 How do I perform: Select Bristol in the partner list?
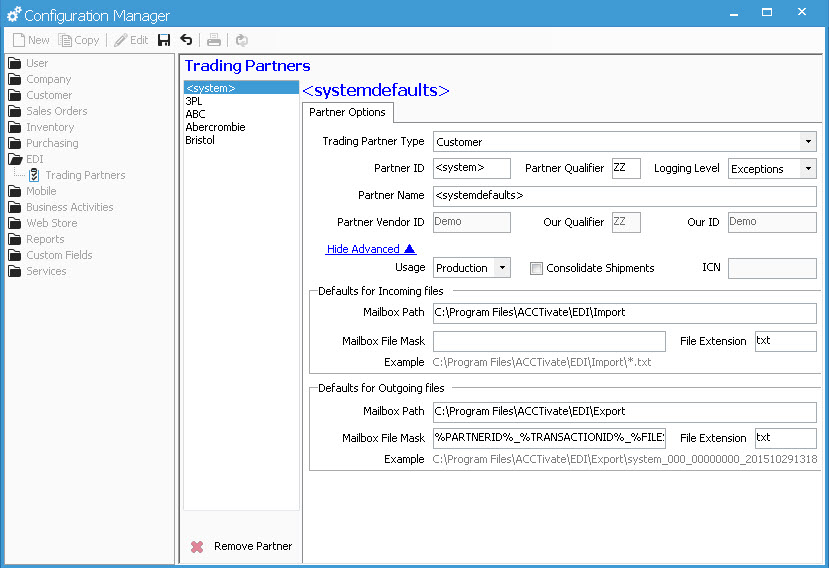[241, 140]
